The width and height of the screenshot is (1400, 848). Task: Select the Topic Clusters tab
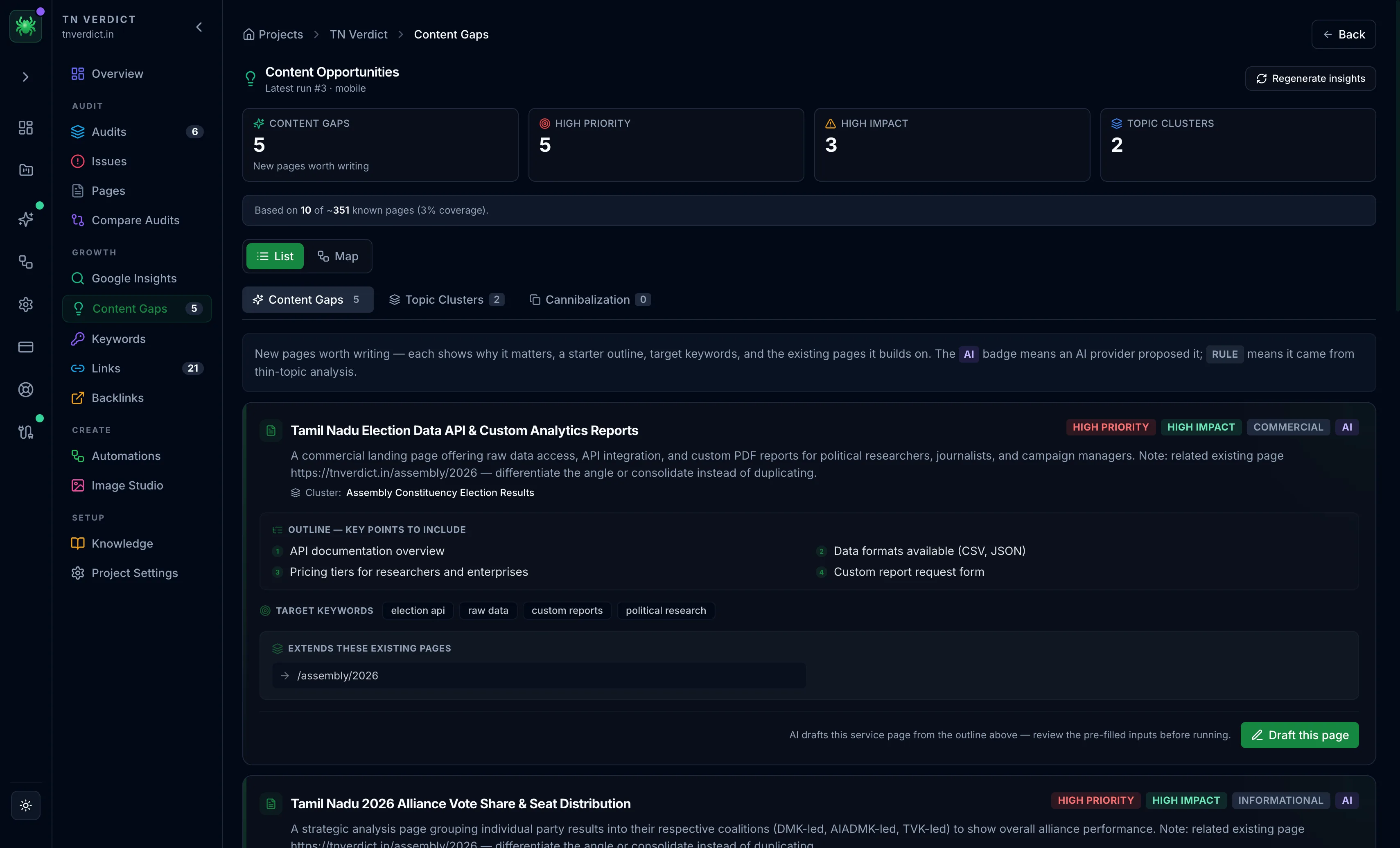447,299
